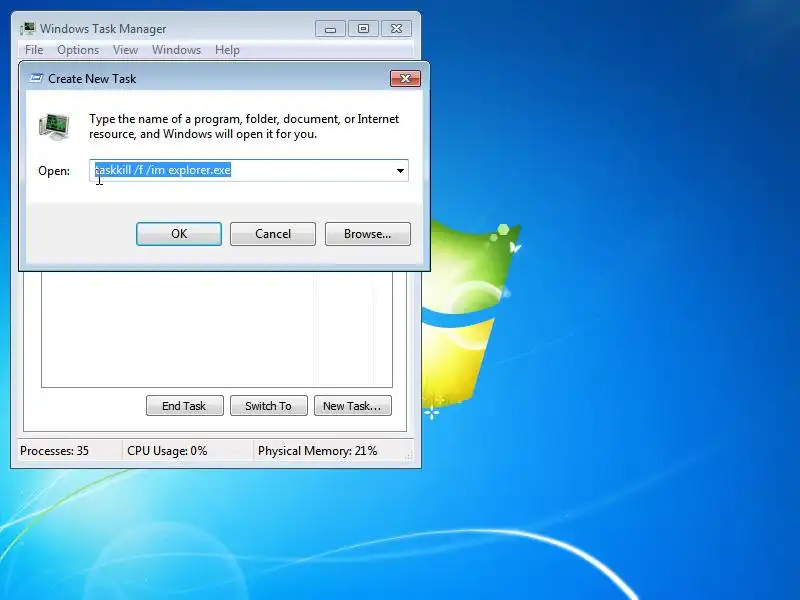This screenshot has height=600, width=800.
Task: Expand the Open command history dropdown
Action: point(401,170)
